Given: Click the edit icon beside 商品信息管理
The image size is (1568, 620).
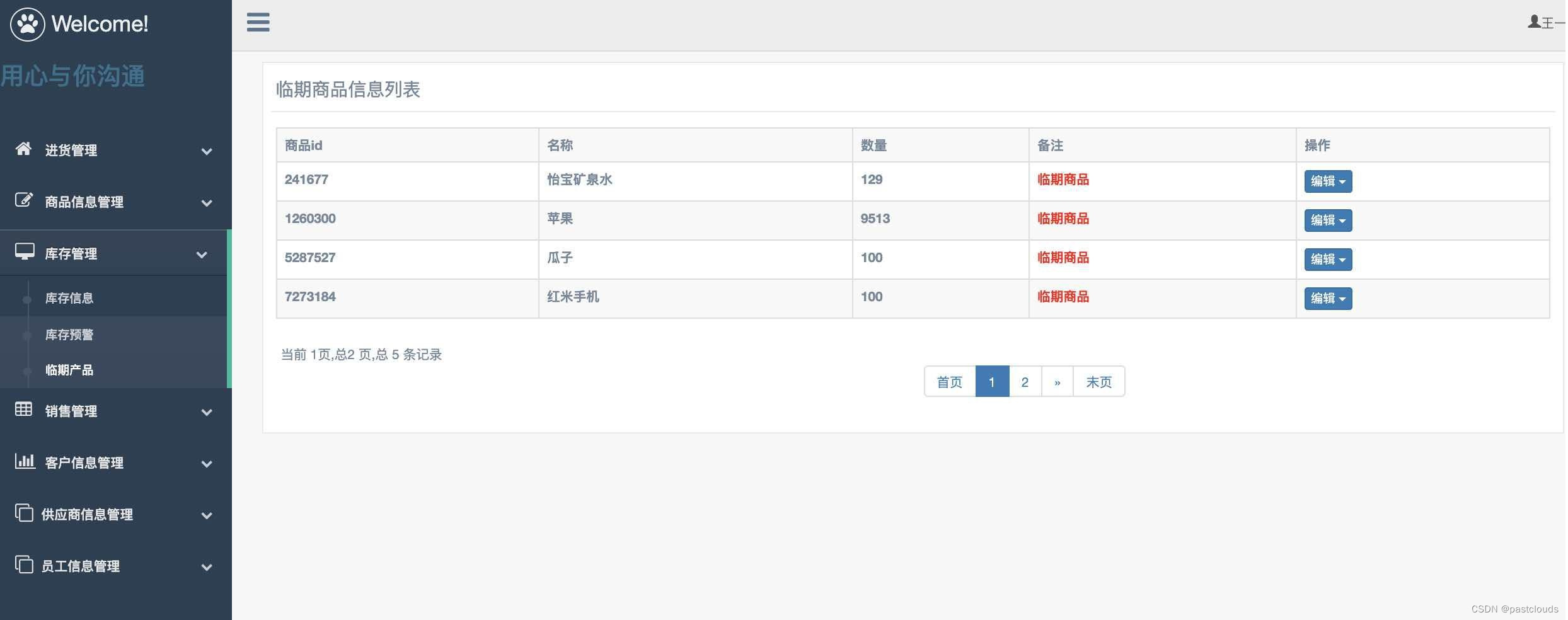Looking at the screenshot, I should point(24,200).
